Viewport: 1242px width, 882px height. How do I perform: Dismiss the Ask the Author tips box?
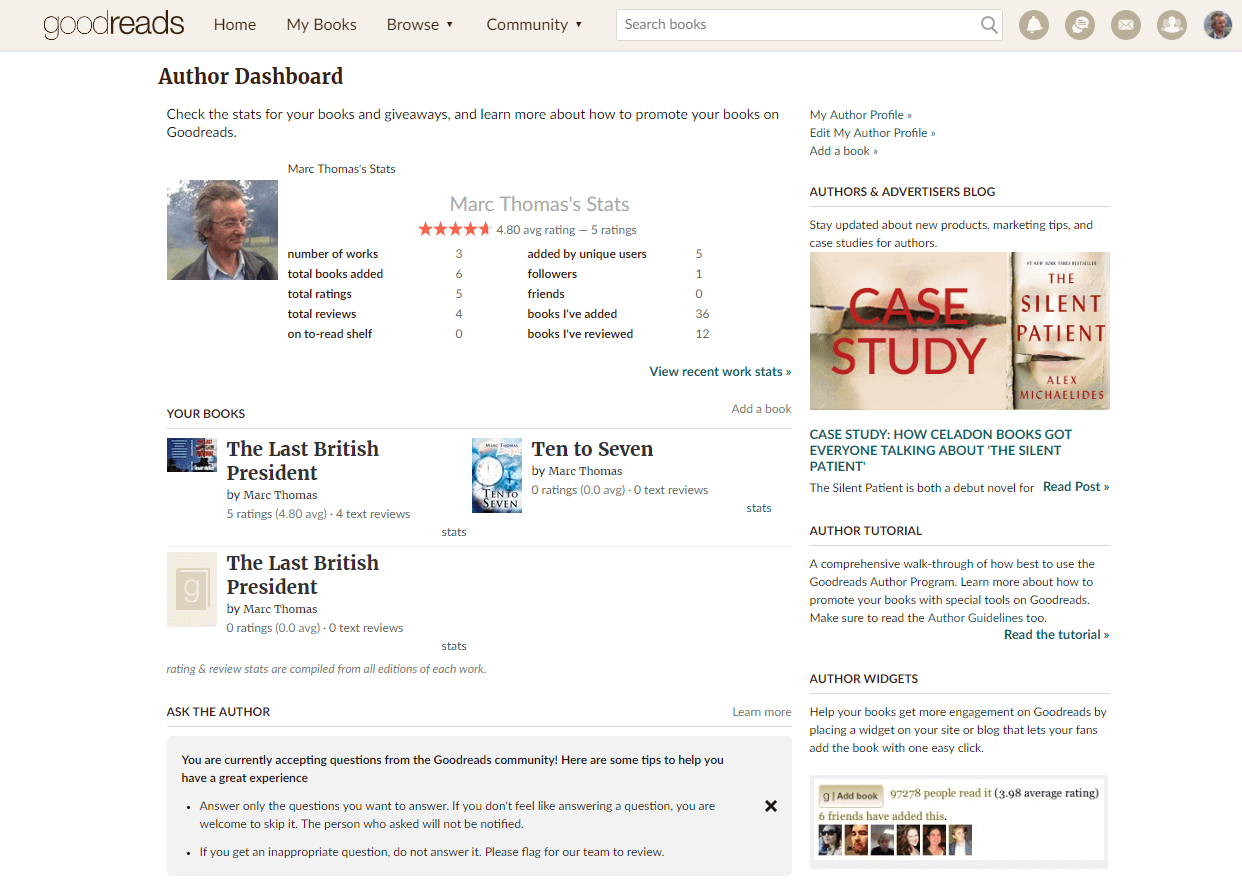click(x=771, y=806)
